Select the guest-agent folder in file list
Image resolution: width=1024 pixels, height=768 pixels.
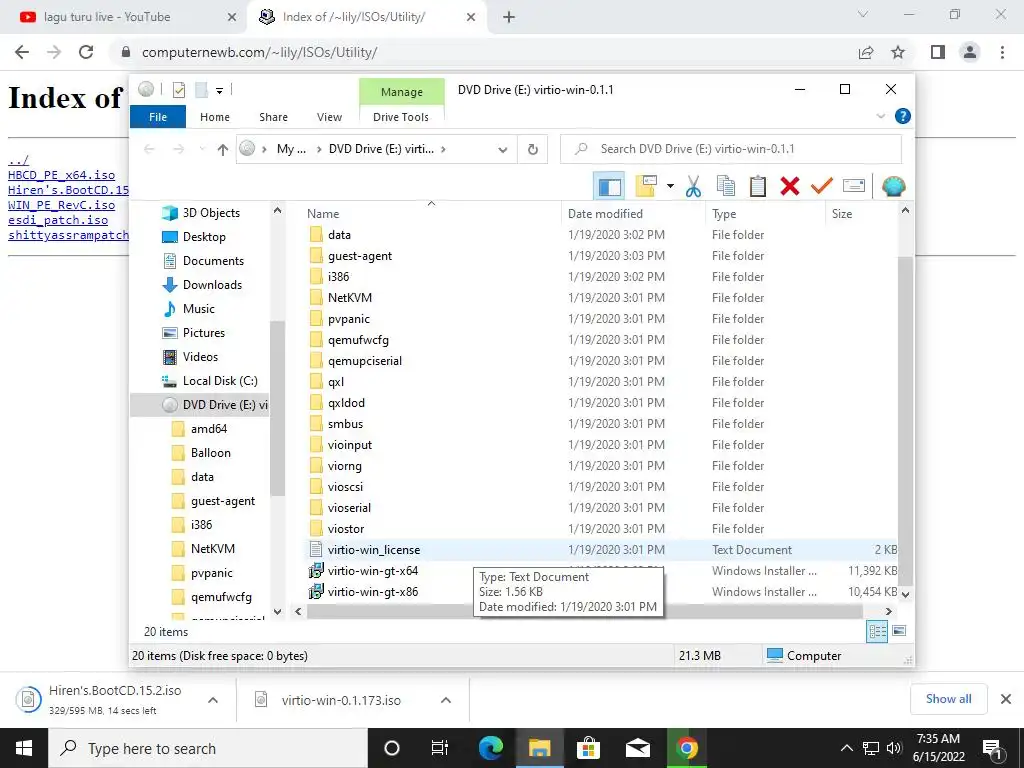(x=360, y=256)
